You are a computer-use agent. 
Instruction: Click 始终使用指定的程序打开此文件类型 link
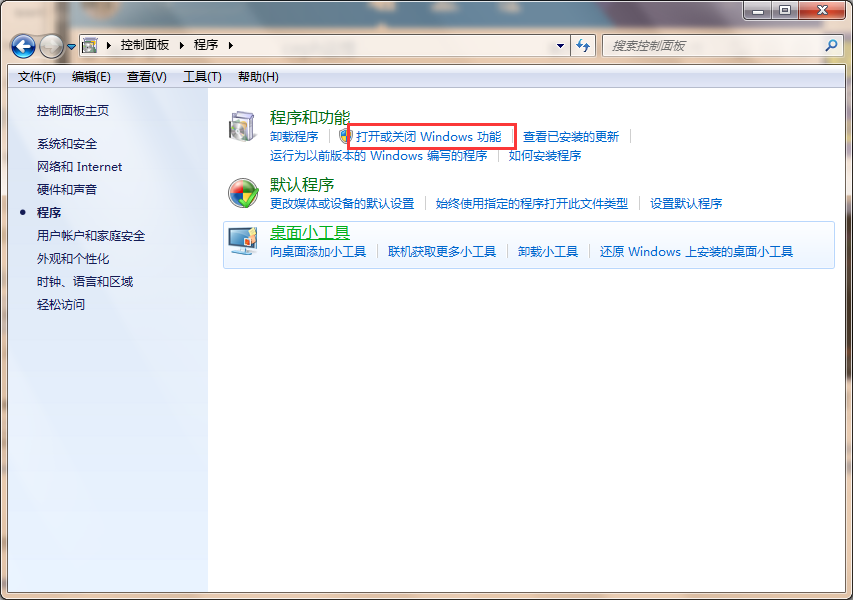(532, 203)
